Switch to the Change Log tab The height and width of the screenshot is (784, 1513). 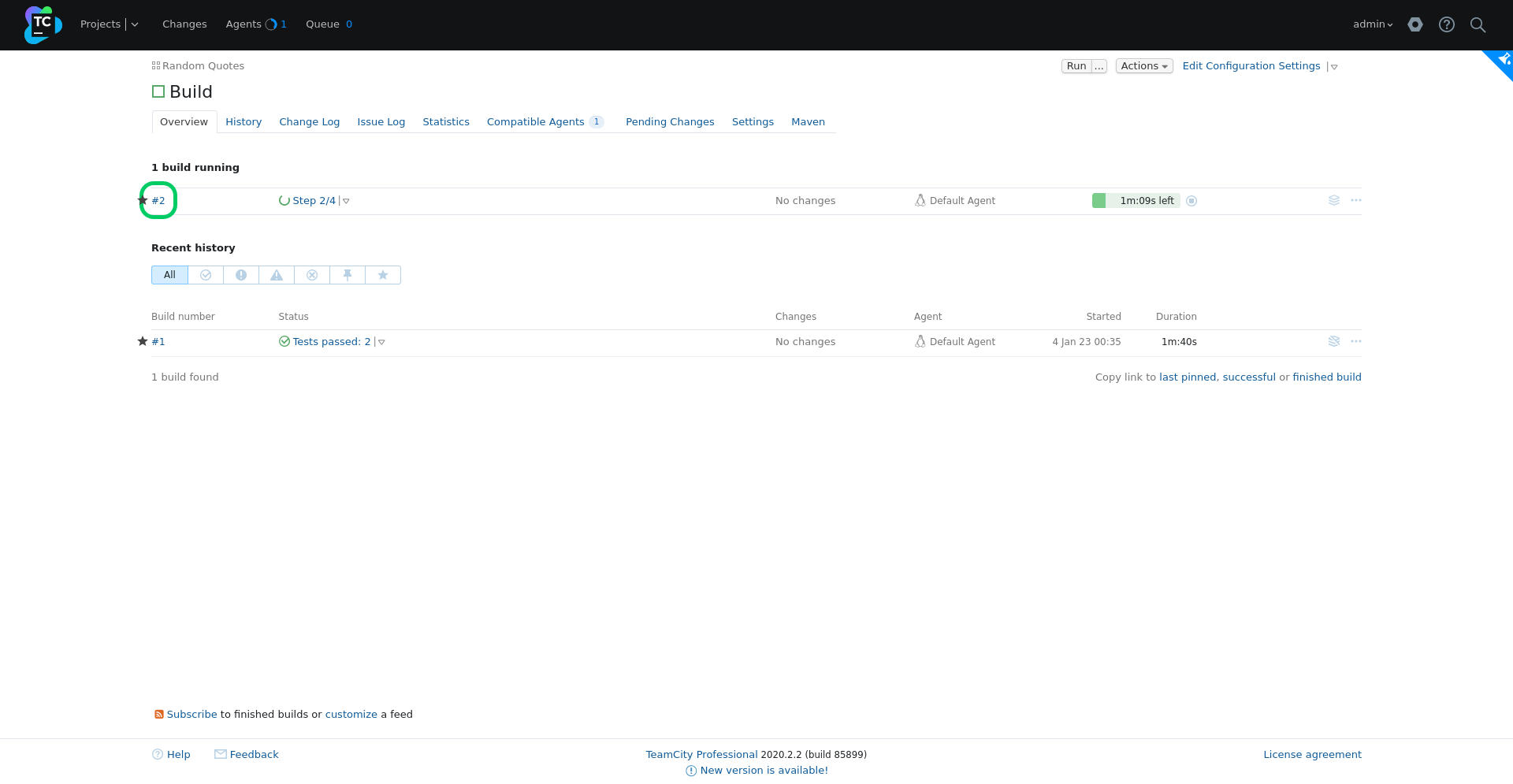pos(310,121)
